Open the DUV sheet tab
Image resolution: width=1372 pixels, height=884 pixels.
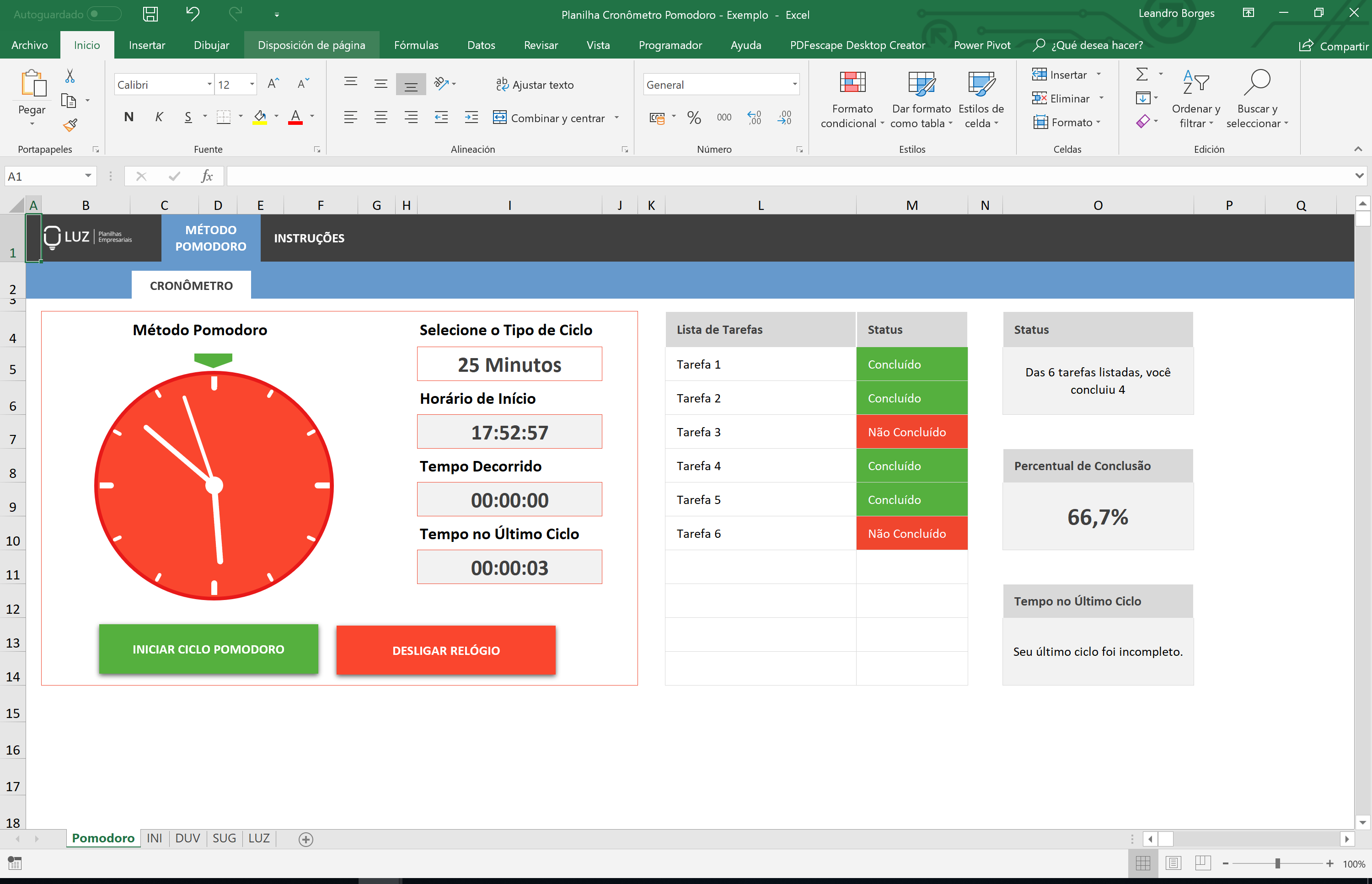point(187,838)
